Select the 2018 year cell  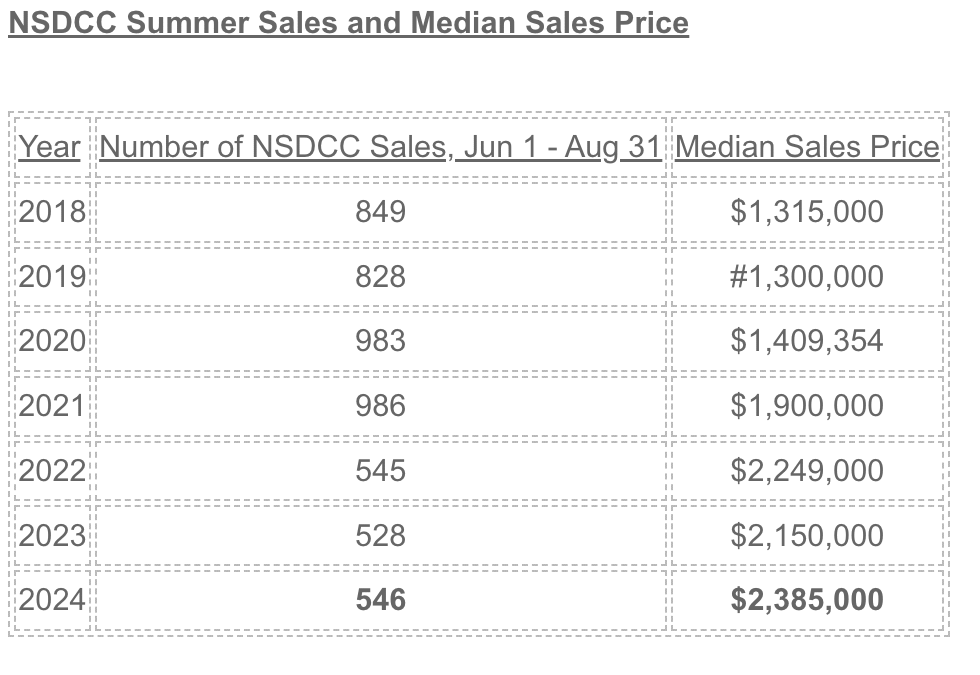click(x=52, y=212)
